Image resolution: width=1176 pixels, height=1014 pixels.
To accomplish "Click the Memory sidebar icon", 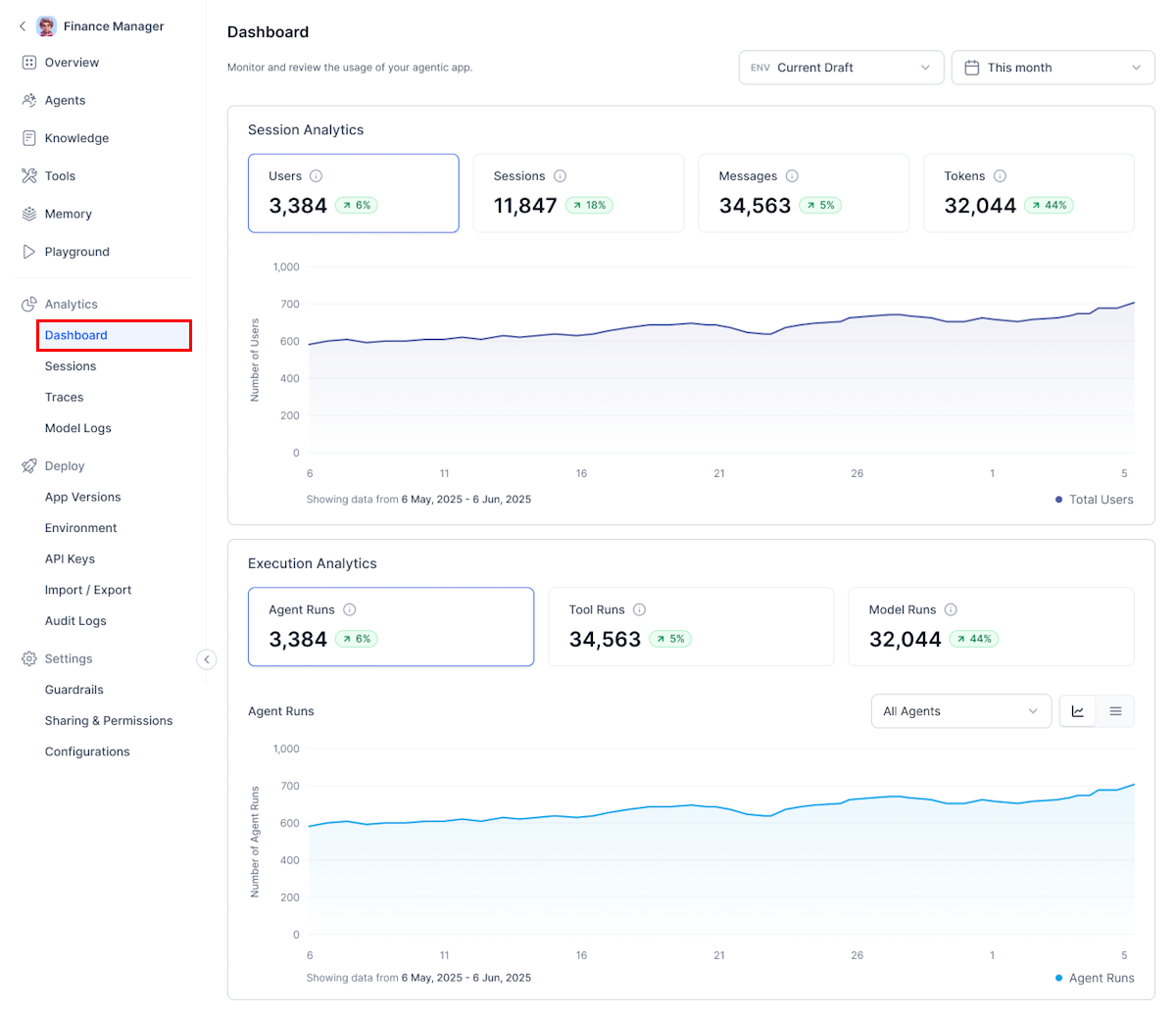I will click(30, 214).
